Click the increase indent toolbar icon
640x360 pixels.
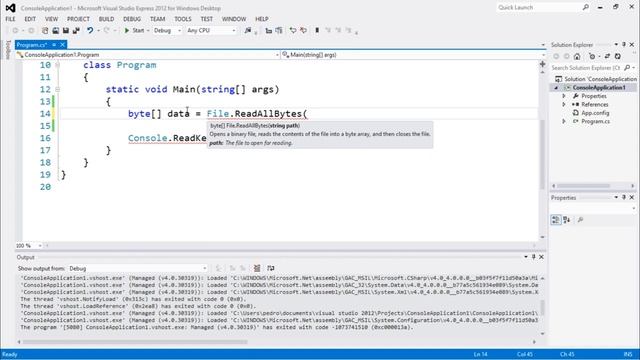click(x=279, y=31)
